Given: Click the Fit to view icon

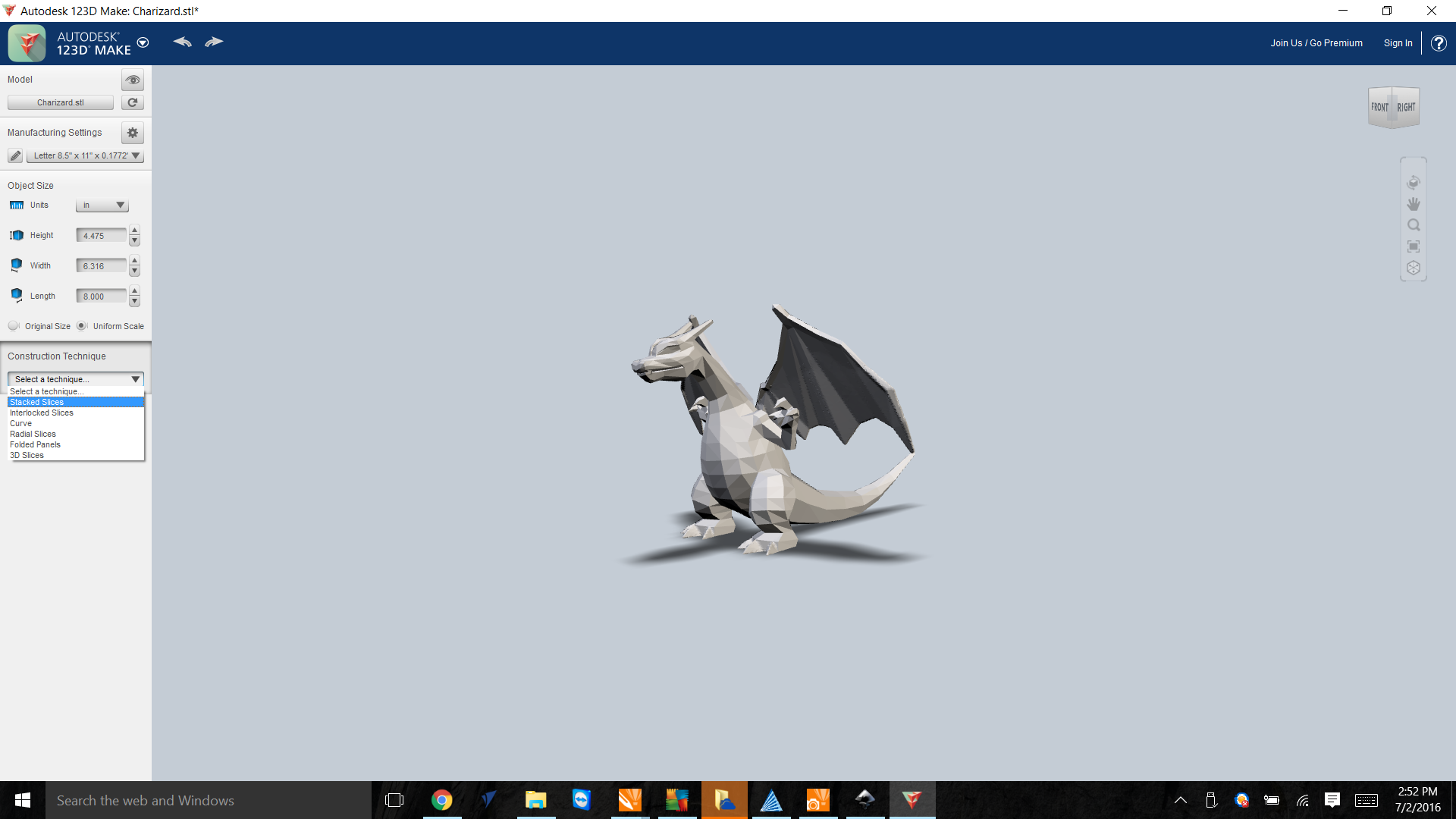Looking at the screenshot, I should pyautogui.click(x=1414, y=246).
